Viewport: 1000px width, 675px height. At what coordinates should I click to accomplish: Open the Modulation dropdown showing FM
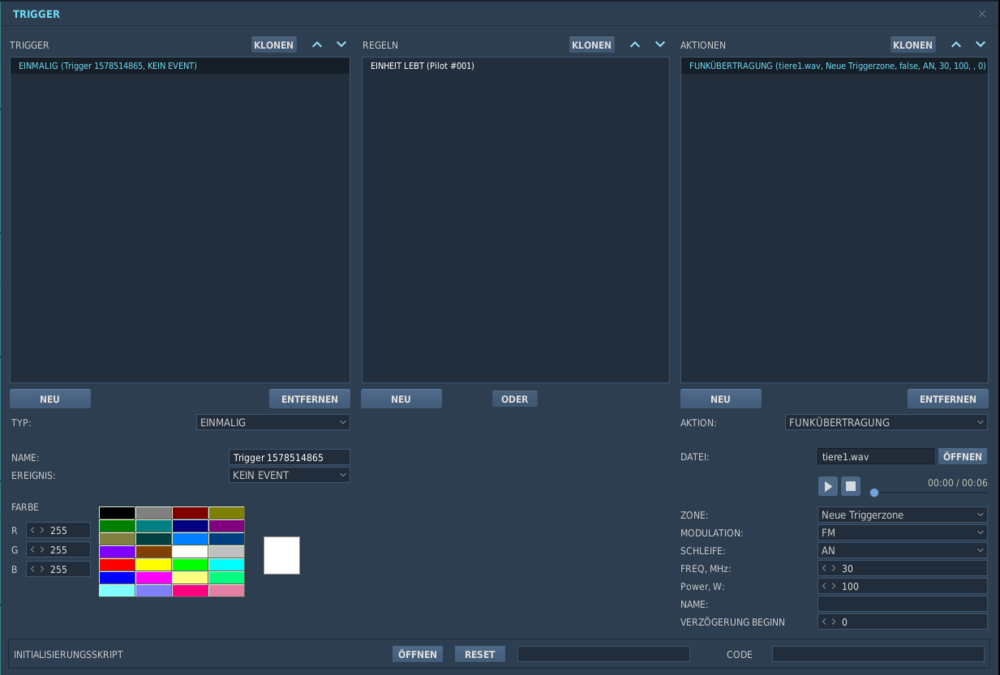coord(902,532)
